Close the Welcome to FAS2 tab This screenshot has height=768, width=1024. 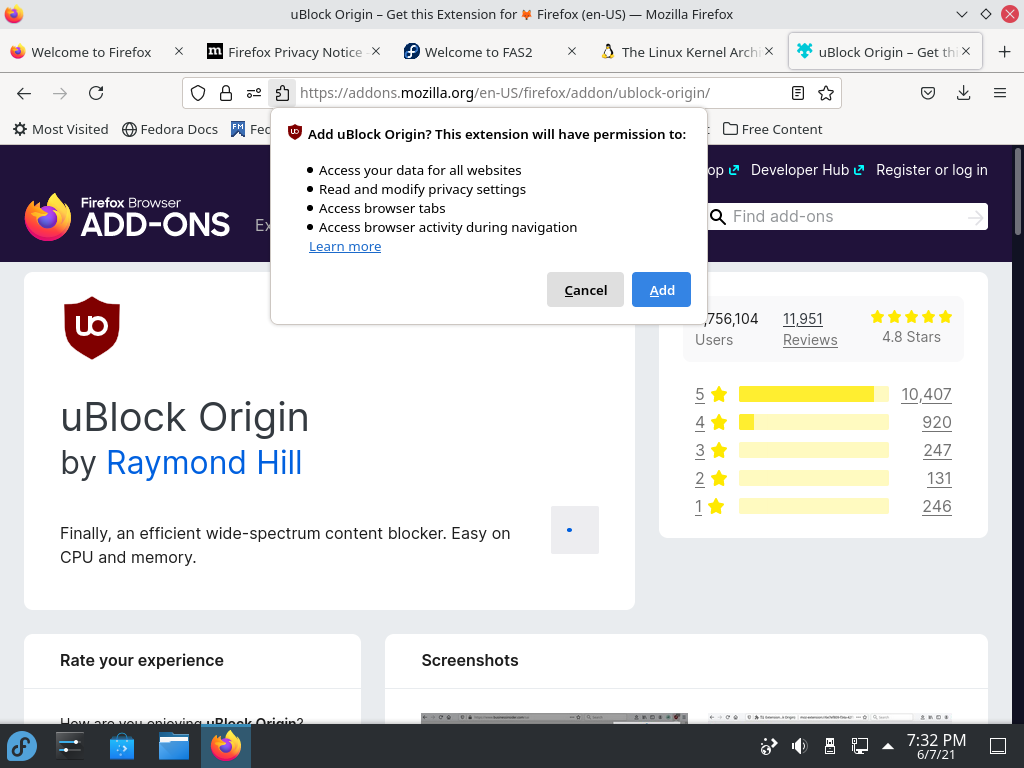coord(572,51)
